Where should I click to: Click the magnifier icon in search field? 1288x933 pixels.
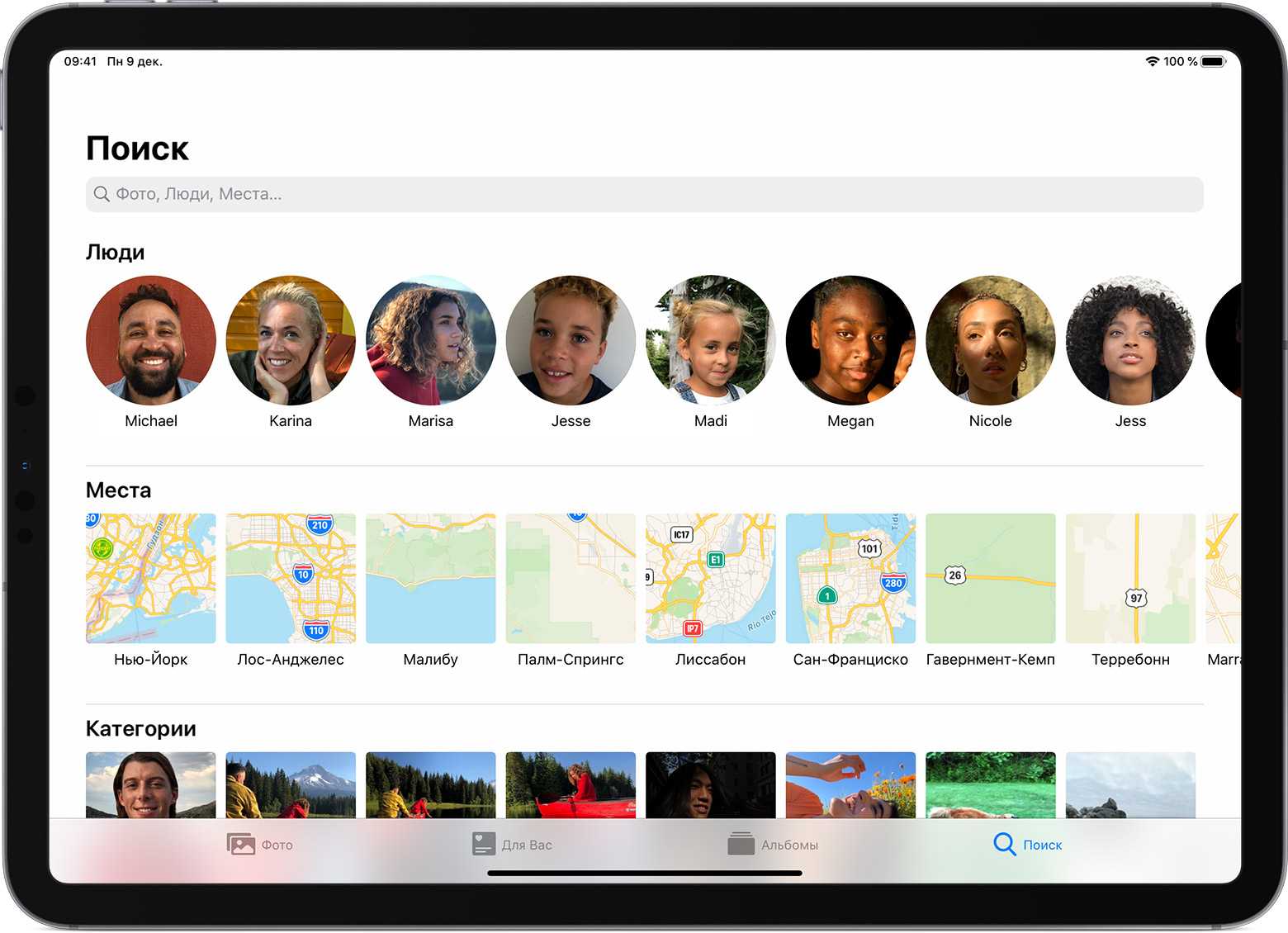[x=102, y=194]
